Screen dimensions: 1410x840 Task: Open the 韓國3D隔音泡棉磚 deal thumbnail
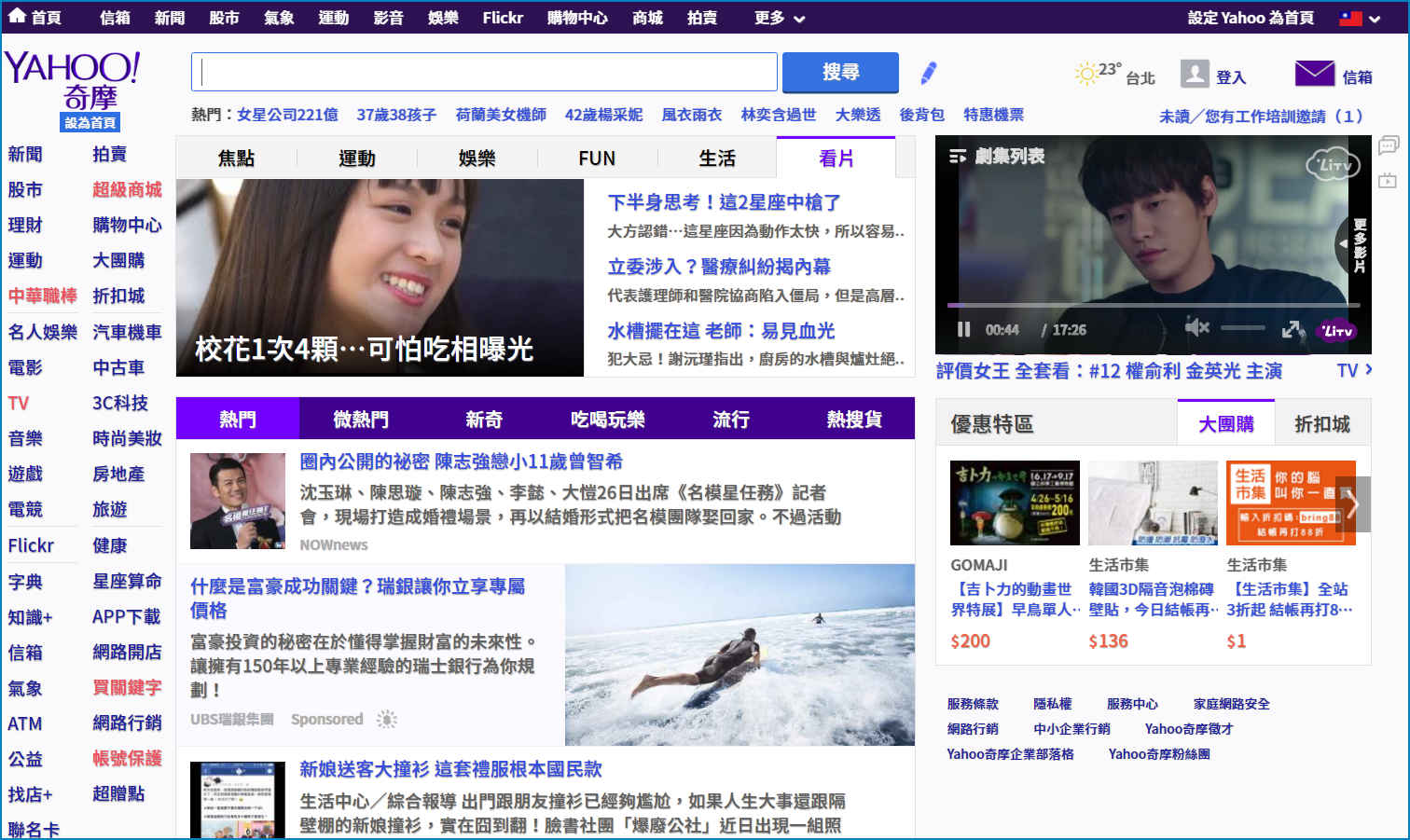coord(1154,503)
